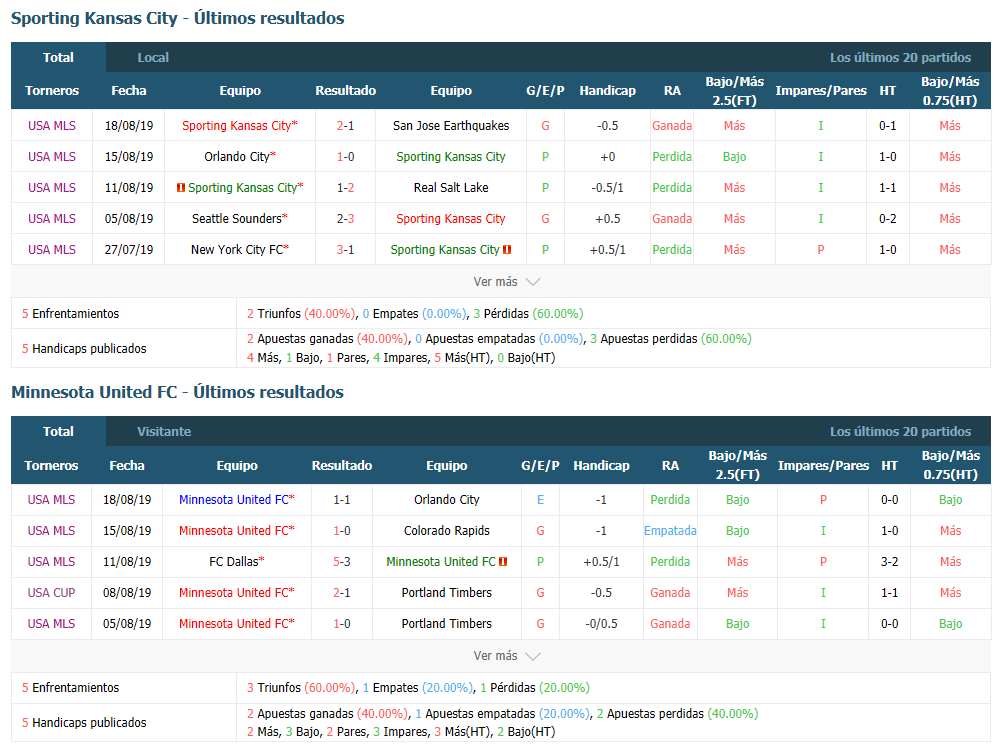Screen dimensions: 1002x746
Task: Open Portland Timbers link in USA CUP row
Action: click(x=446, y=593)
